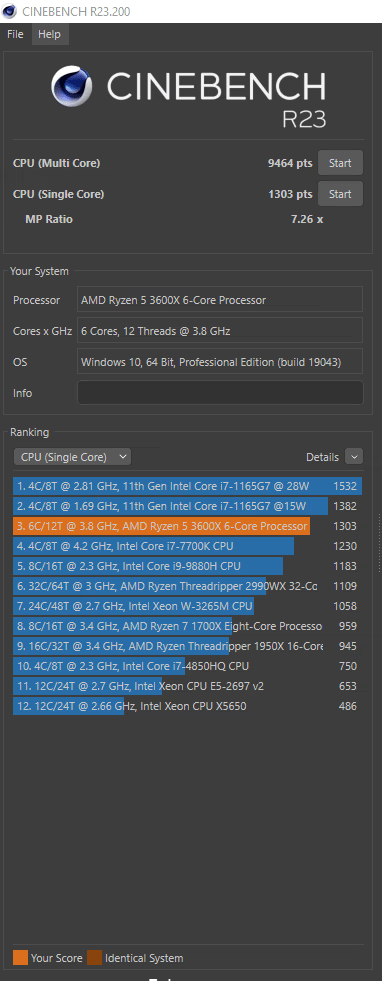
Task: Click the 9464 pts multi core score
Action: coord(289,163)
